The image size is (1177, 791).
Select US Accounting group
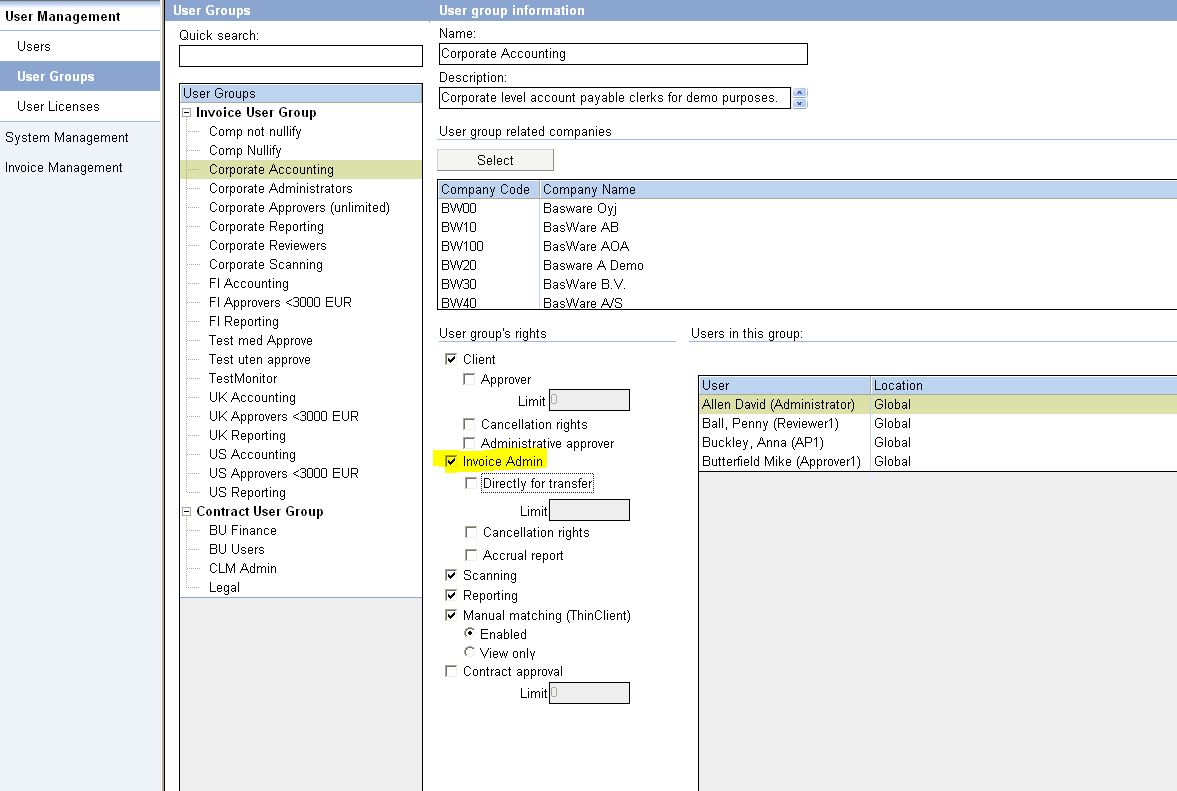tap(252, 455)
